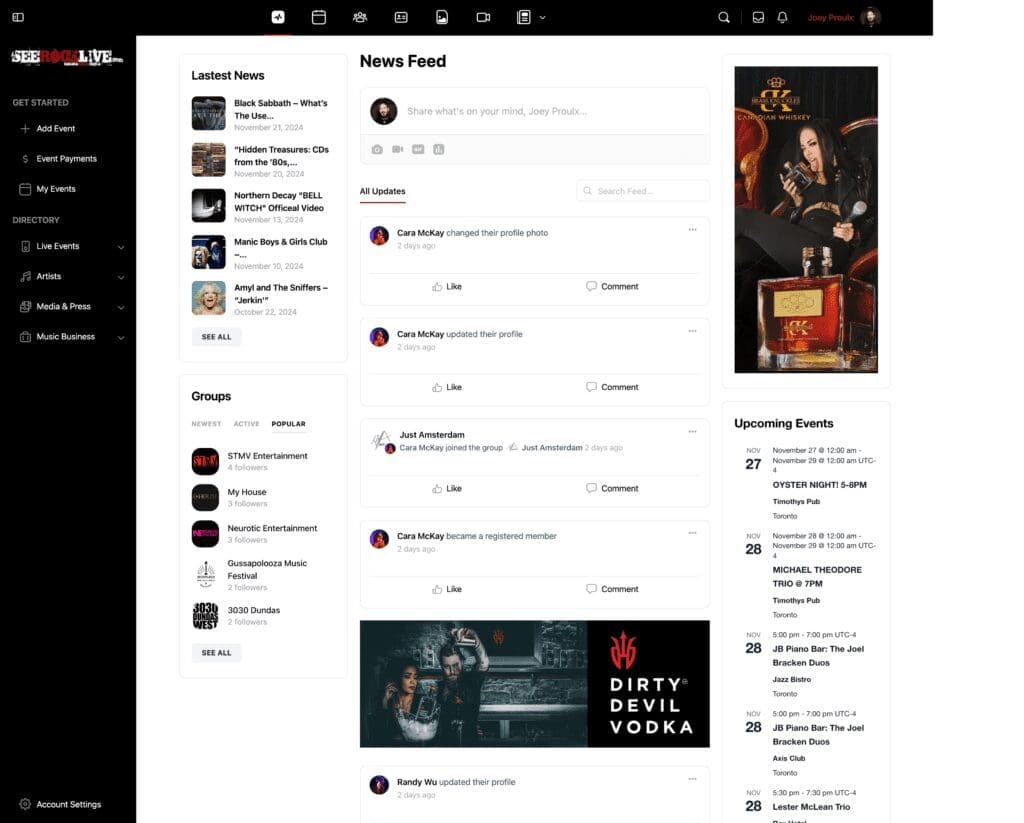Select the Active groups tab
This screenshot has height=823, width=1024.
tap(246, 424)
